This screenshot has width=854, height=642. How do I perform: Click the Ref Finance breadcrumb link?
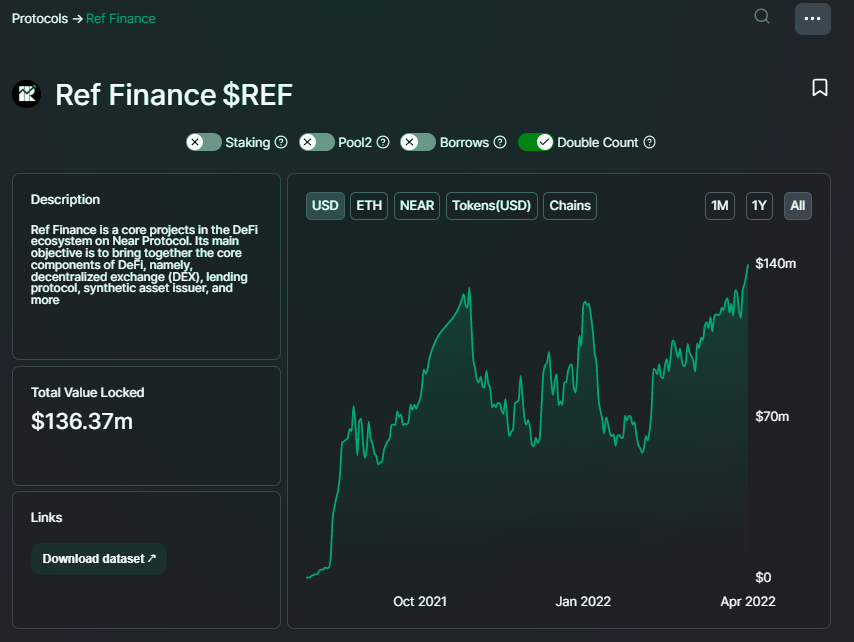pyautogui.click(x=121, y=19)
